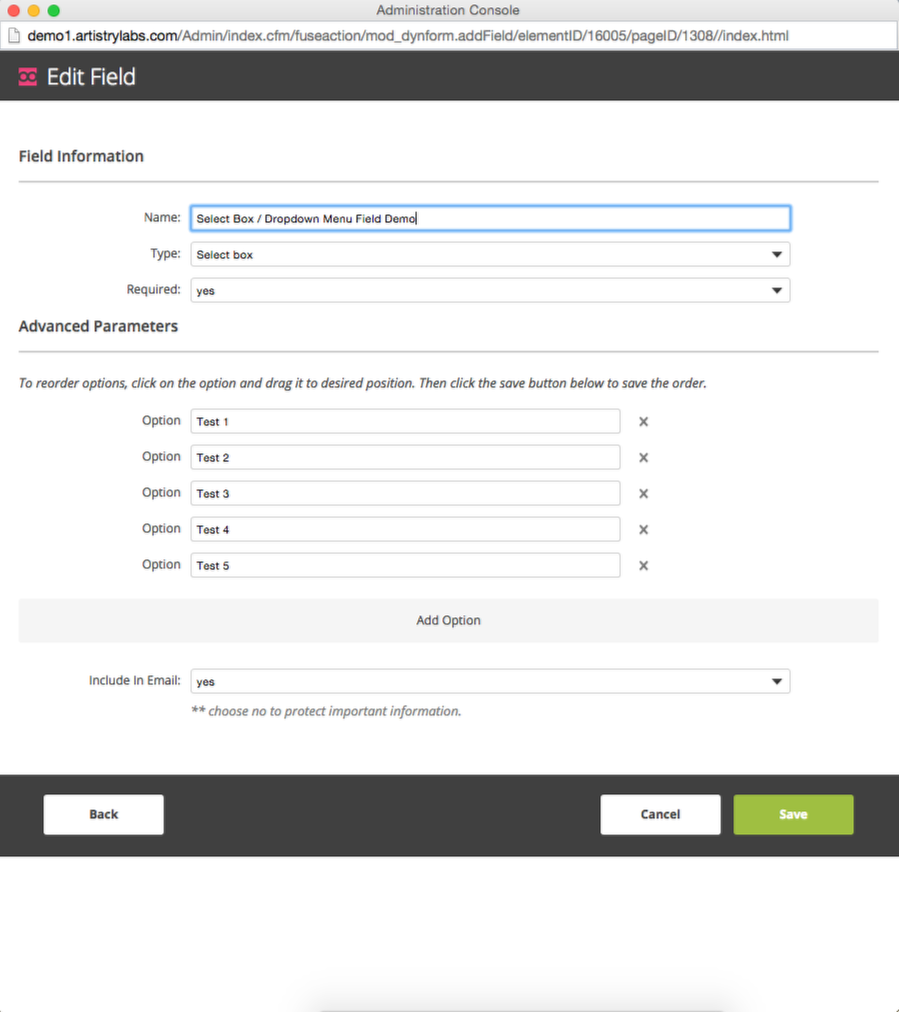Delete the Test 2 option row

pos(643,458)
